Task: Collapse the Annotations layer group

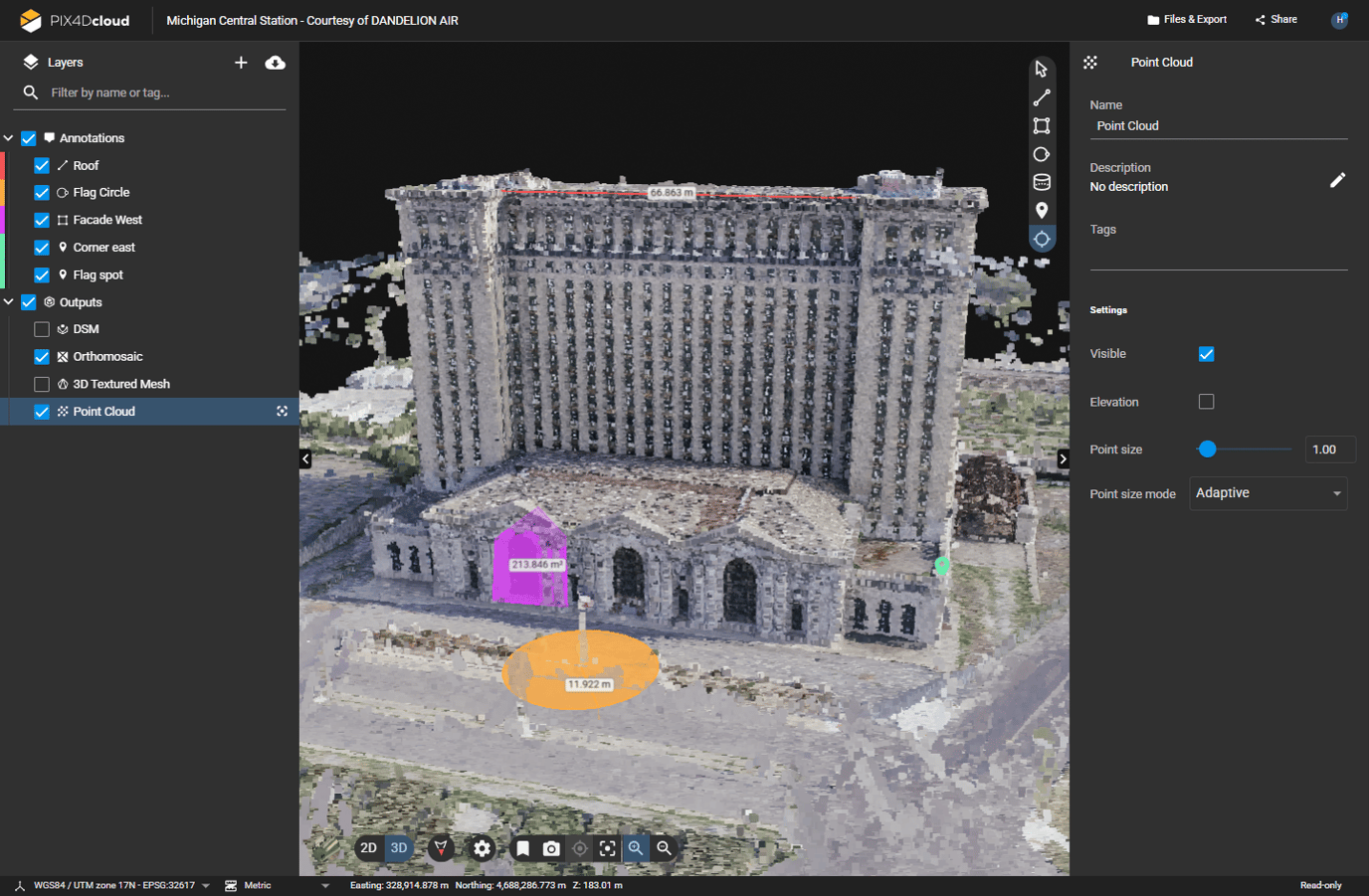Action: click(8, 137)
